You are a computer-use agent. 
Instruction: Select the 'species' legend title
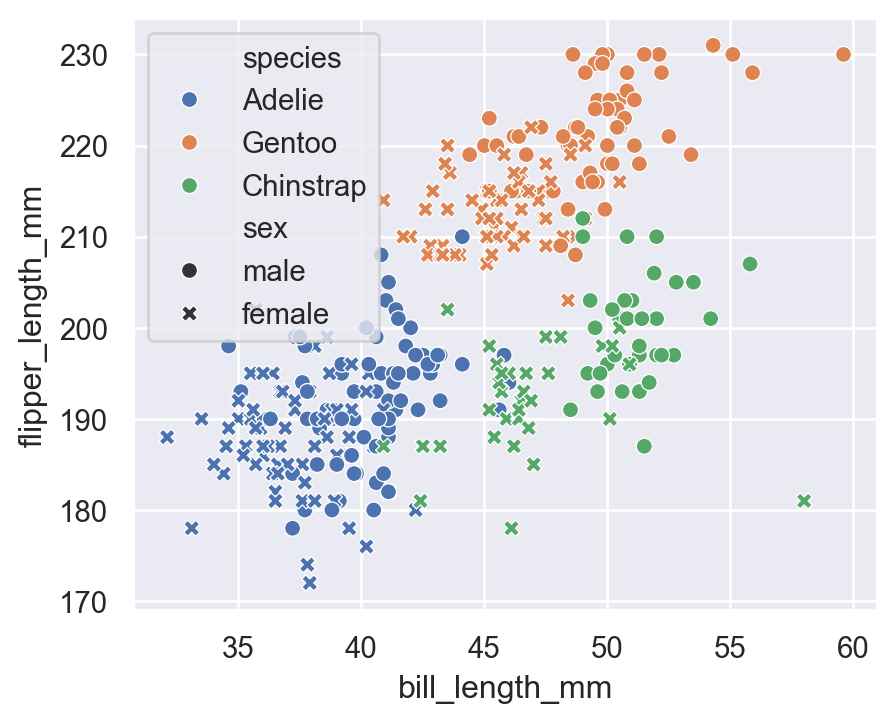(x=292, y=58)
